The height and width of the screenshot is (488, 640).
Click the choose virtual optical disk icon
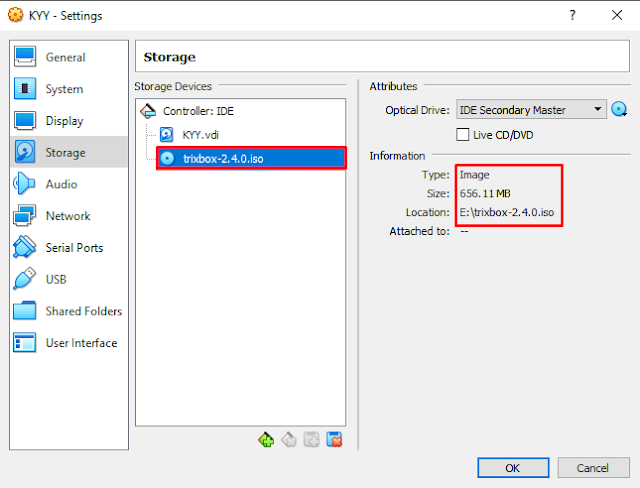click(x=619, y=109)
